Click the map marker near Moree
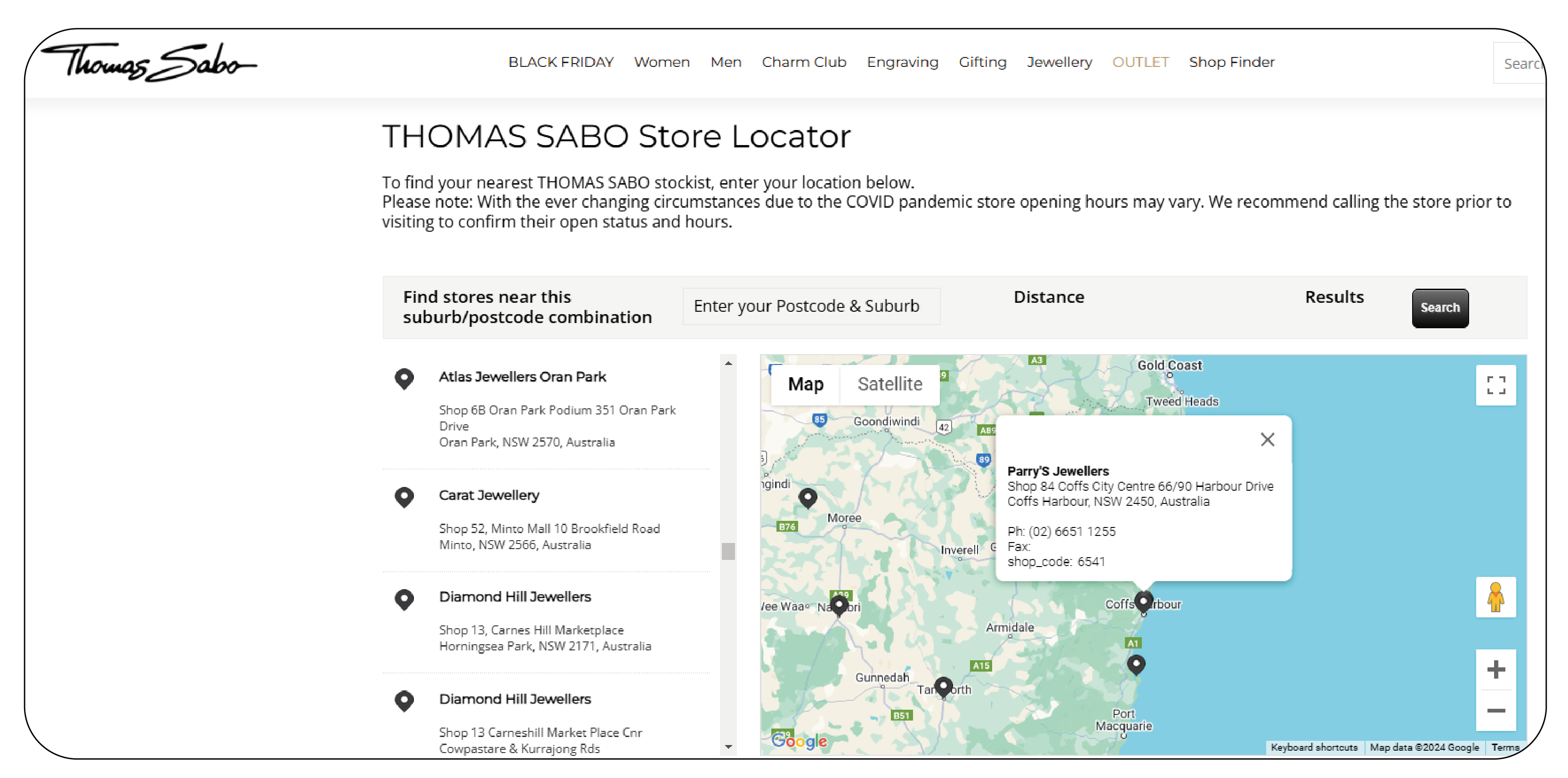This screenshot has height=778, width=1568. tap(808, 498)
